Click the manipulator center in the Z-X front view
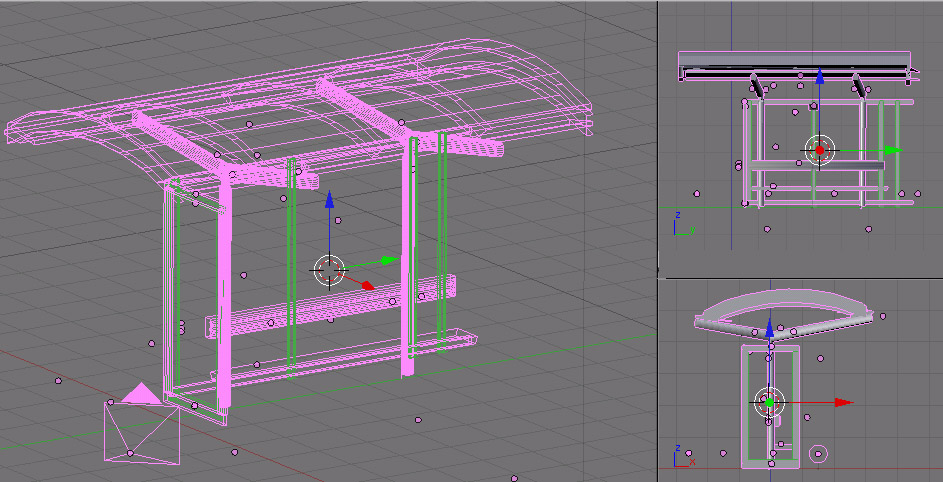943x482 pixels. pyautogui.click(x=769, y=403)
